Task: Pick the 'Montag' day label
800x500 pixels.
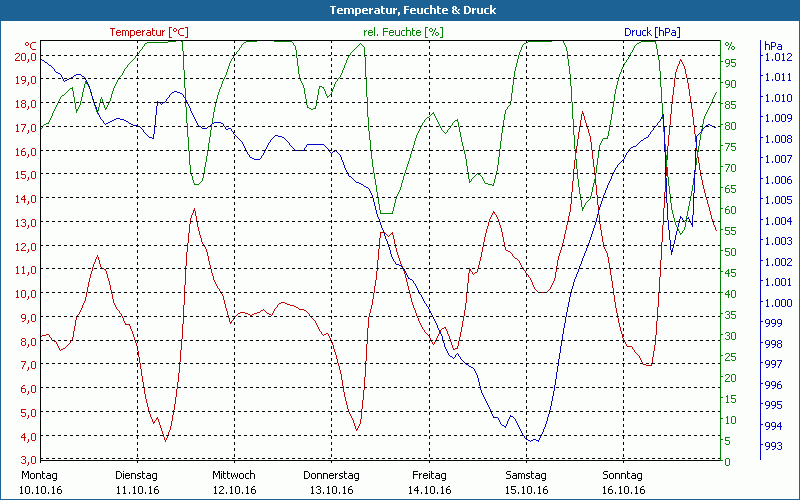Action: tap(40, 475)
